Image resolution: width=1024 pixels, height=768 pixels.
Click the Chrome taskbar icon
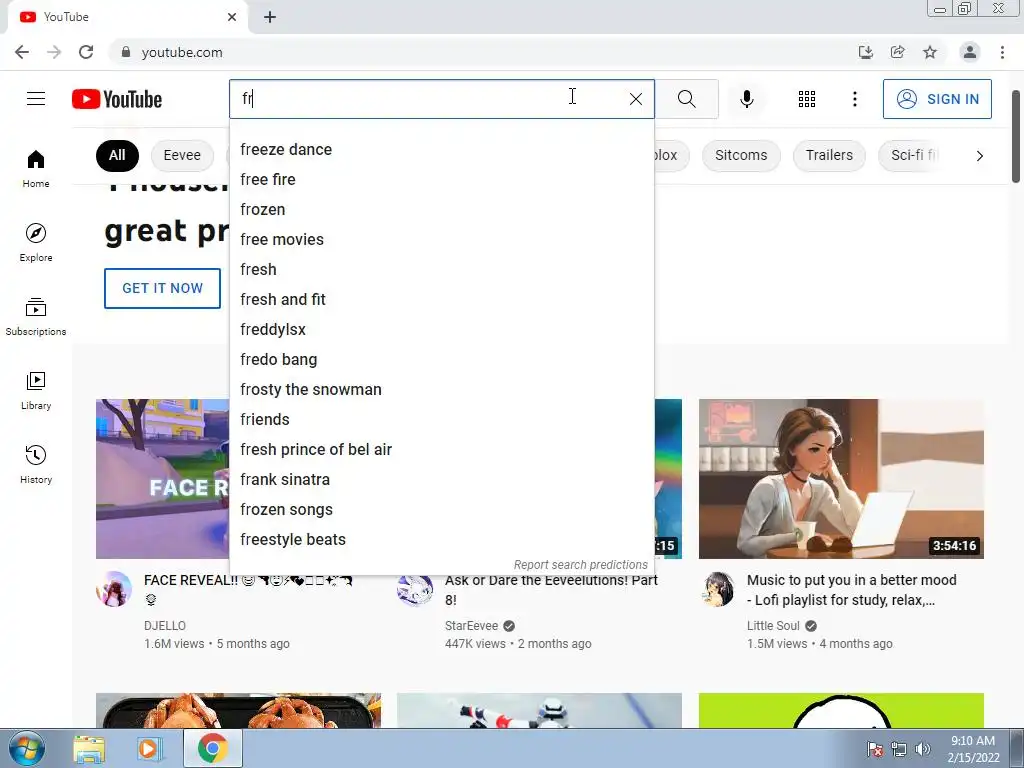coord(212,748)
